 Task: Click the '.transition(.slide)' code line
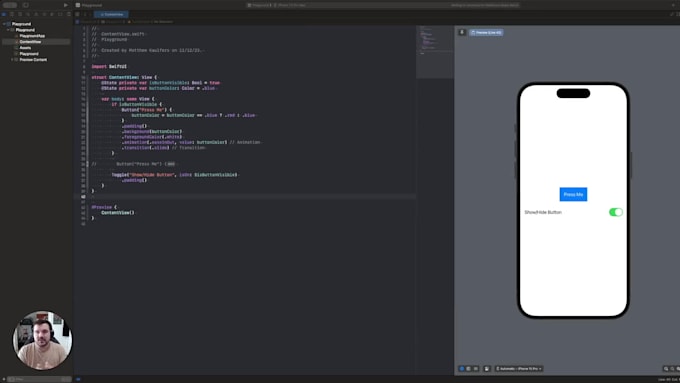146,147
